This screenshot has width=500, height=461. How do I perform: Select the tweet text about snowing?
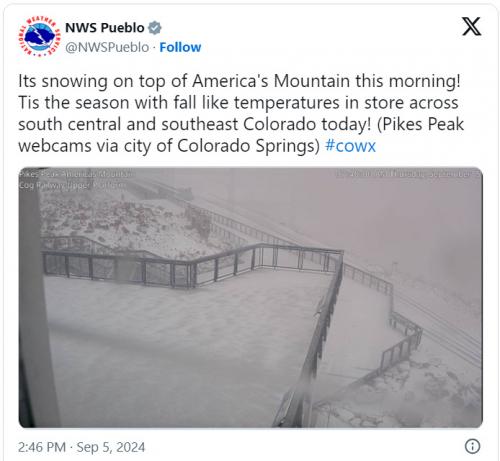[241, 113]
